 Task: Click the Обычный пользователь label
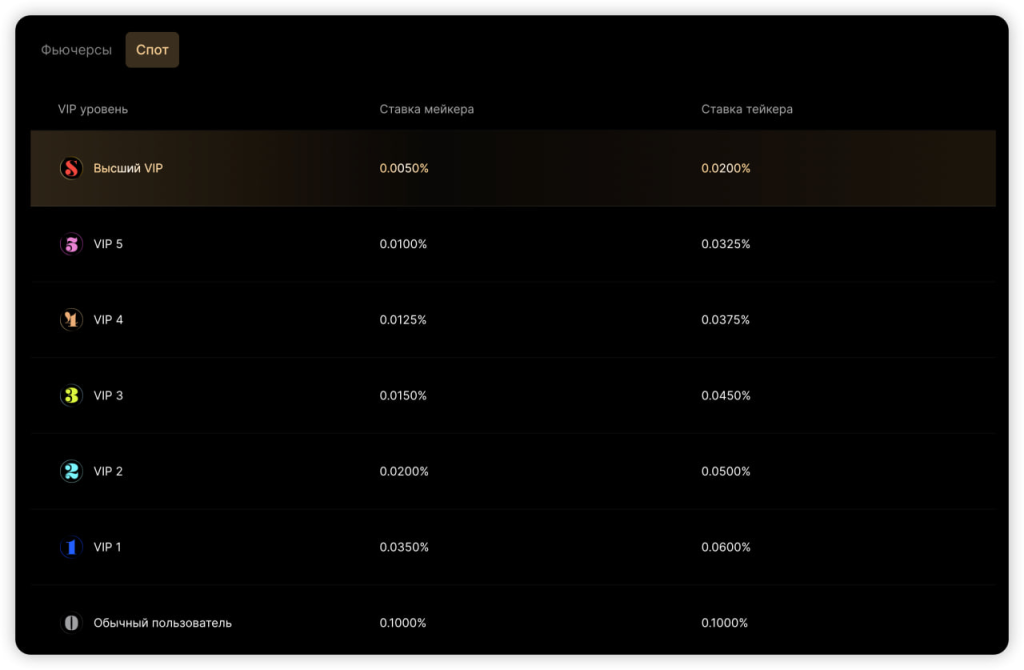coord(162,623)
